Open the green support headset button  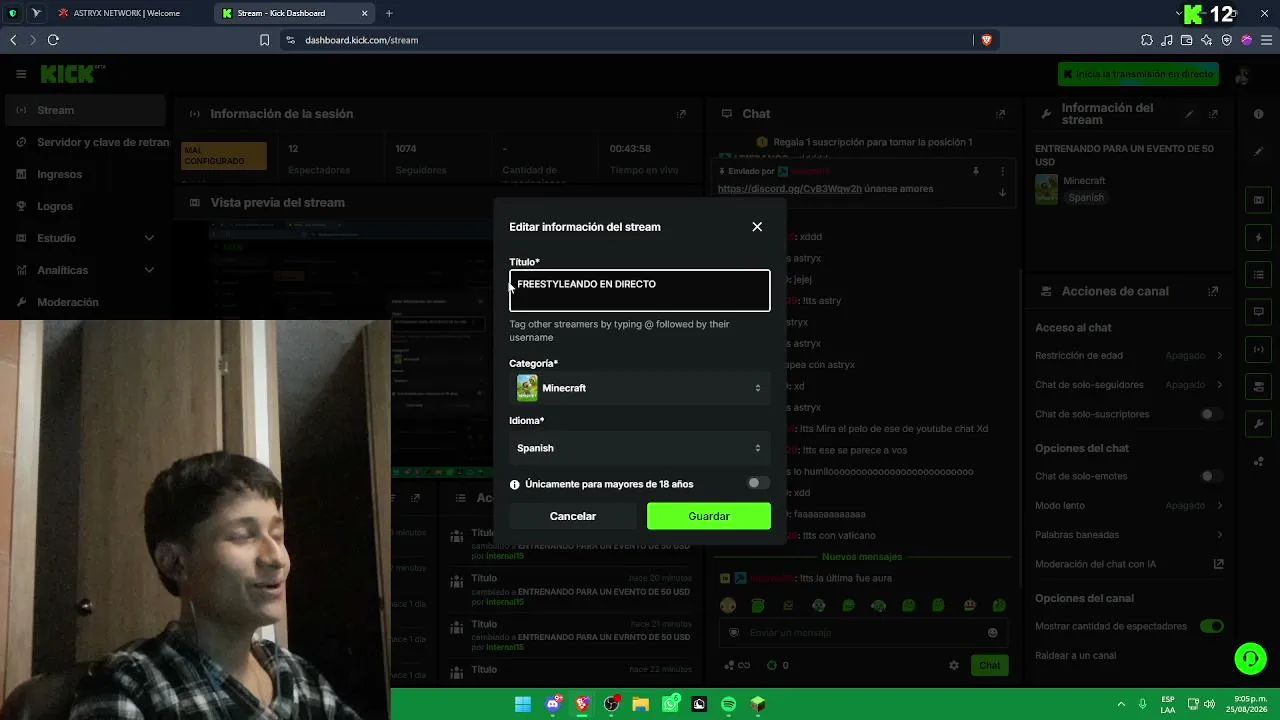(x=1250, y=658)
